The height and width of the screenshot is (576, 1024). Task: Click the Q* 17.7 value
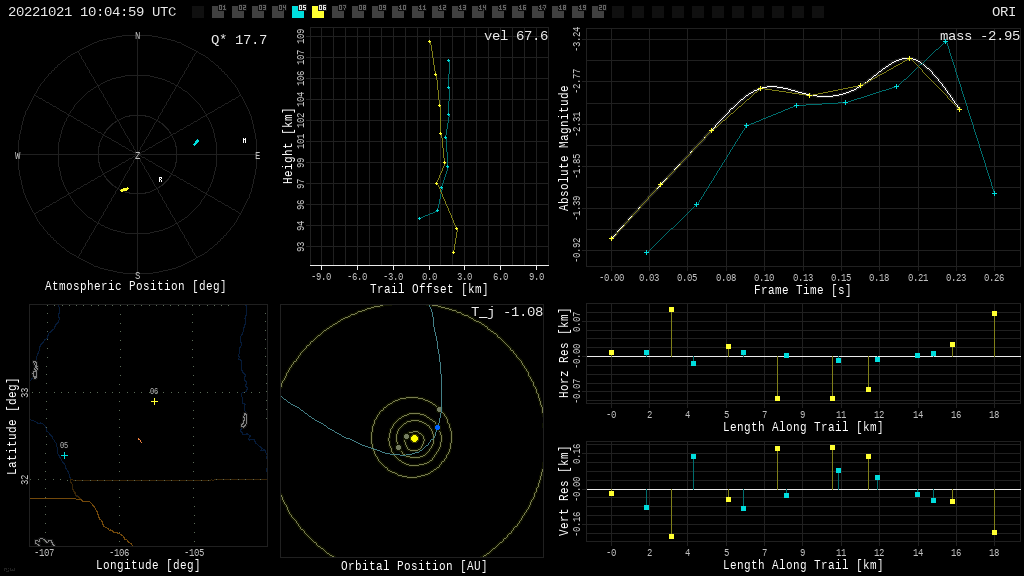point(238,40)
